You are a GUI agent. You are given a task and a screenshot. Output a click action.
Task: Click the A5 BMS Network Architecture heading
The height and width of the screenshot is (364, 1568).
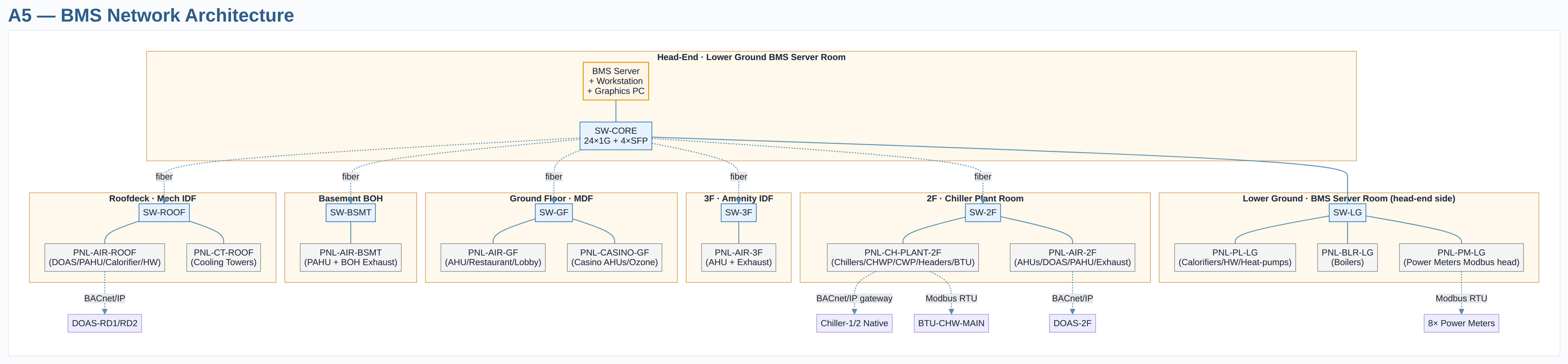pyautogui.click(x=151, y=15)
